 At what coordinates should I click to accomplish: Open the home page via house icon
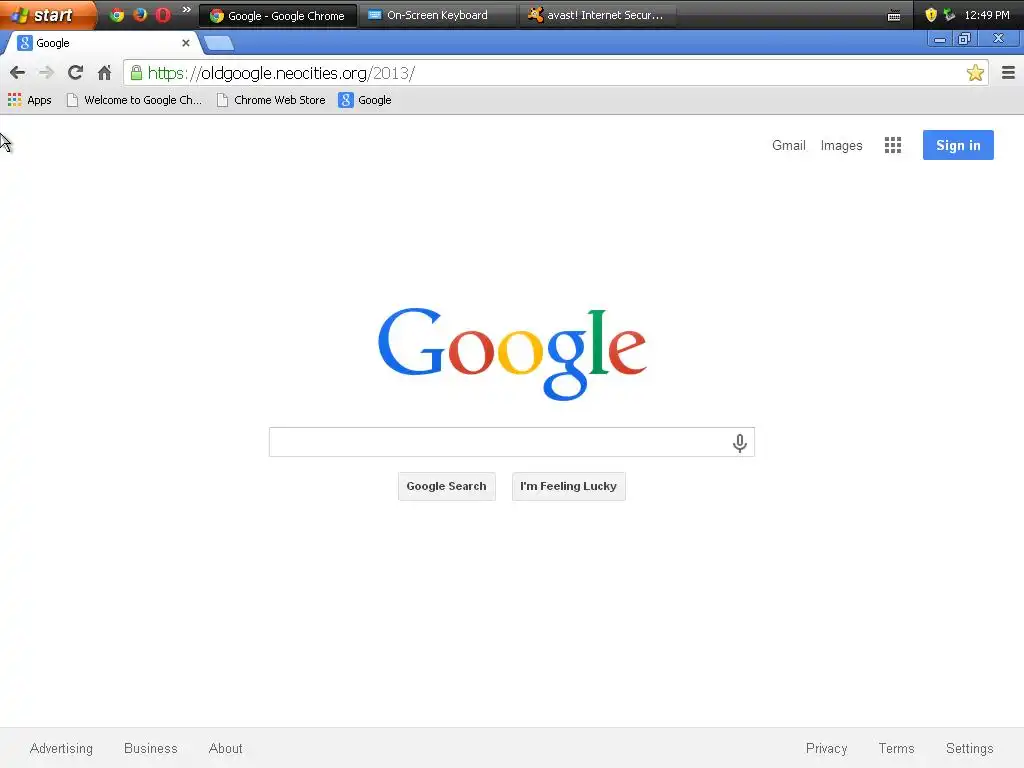tap(104, 72)
